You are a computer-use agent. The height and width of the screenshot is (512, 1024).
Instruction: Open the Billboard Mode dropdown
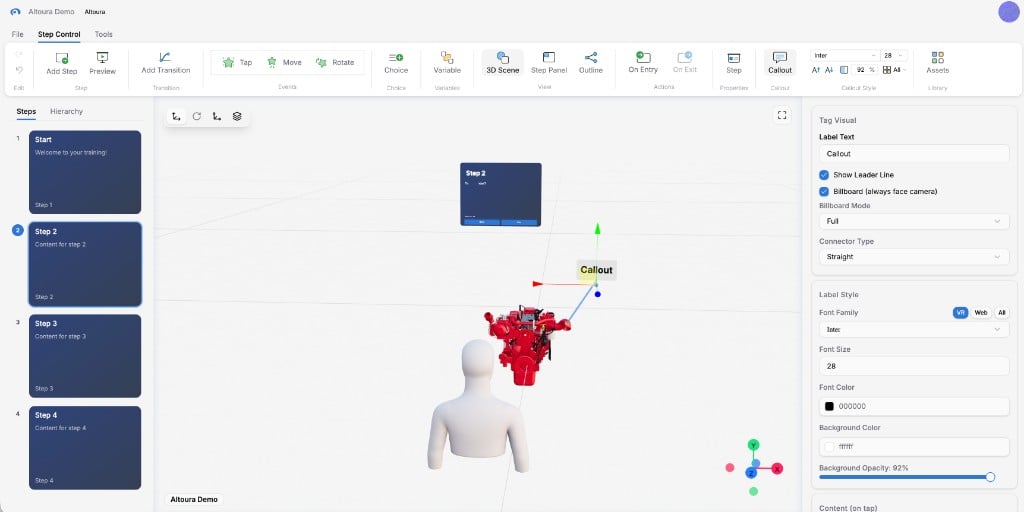pyautogui.click(x=914, y=221)
